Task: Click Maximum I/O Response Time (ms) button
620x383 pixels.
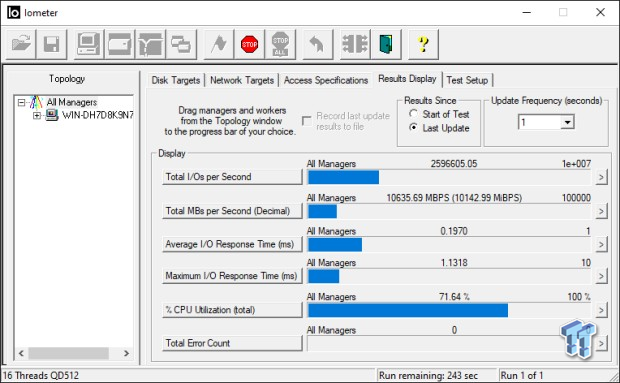Action: [x=232, y=276]
